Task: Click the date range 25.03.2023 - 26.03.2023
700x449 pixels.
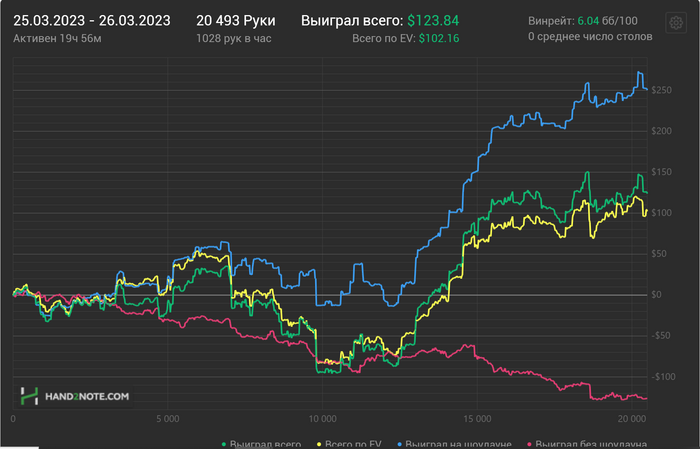Action: point(92,21)
